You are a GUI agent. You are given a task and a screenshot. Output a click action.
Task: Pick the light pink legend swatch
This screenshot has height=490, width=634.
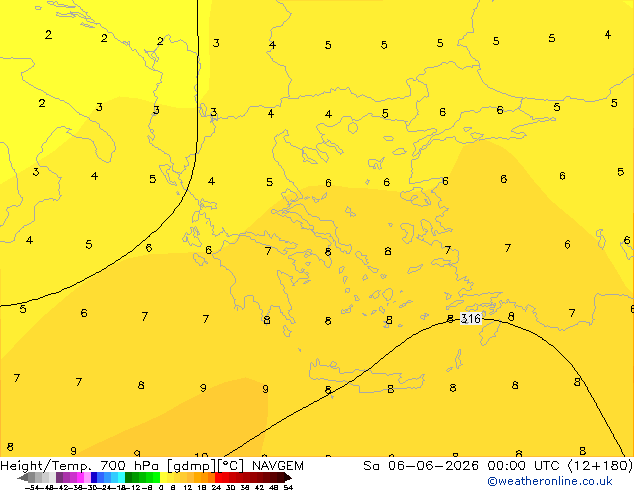click(87, 477)
